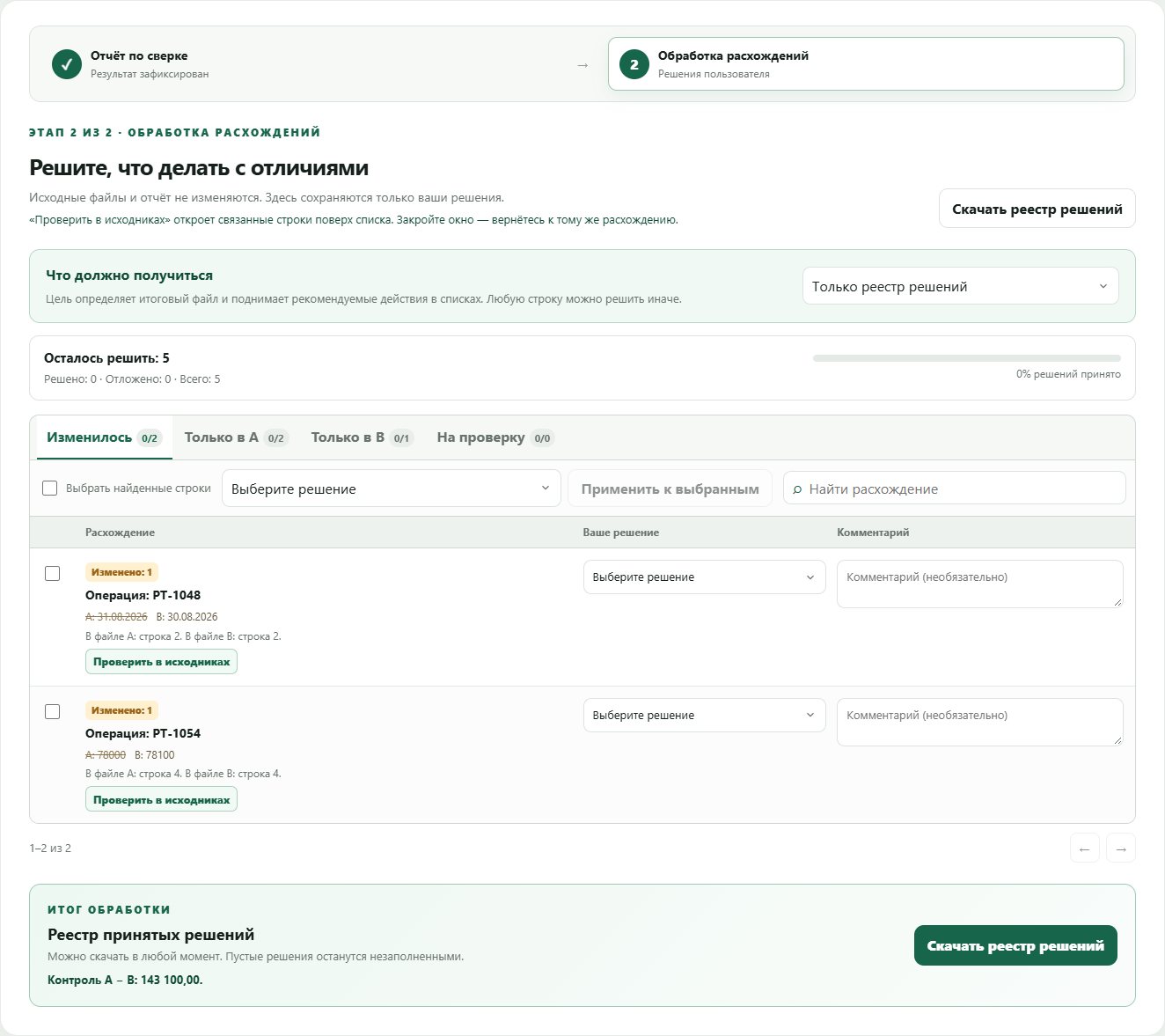Click 'Операция: PT-1048' title
The height and width of the screenshot is (1036, 1165).
click(x=143, y=595)
